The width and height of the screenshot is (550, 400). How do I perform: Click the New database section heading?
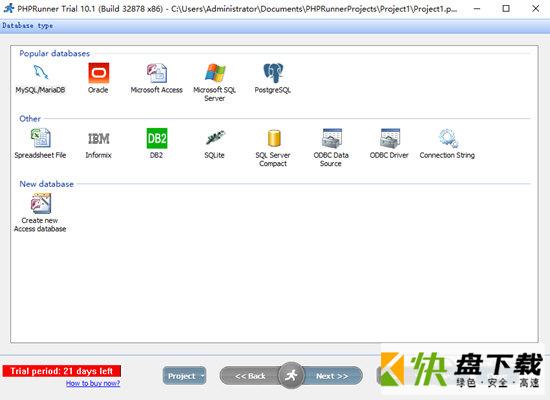[x=47, y=184]
